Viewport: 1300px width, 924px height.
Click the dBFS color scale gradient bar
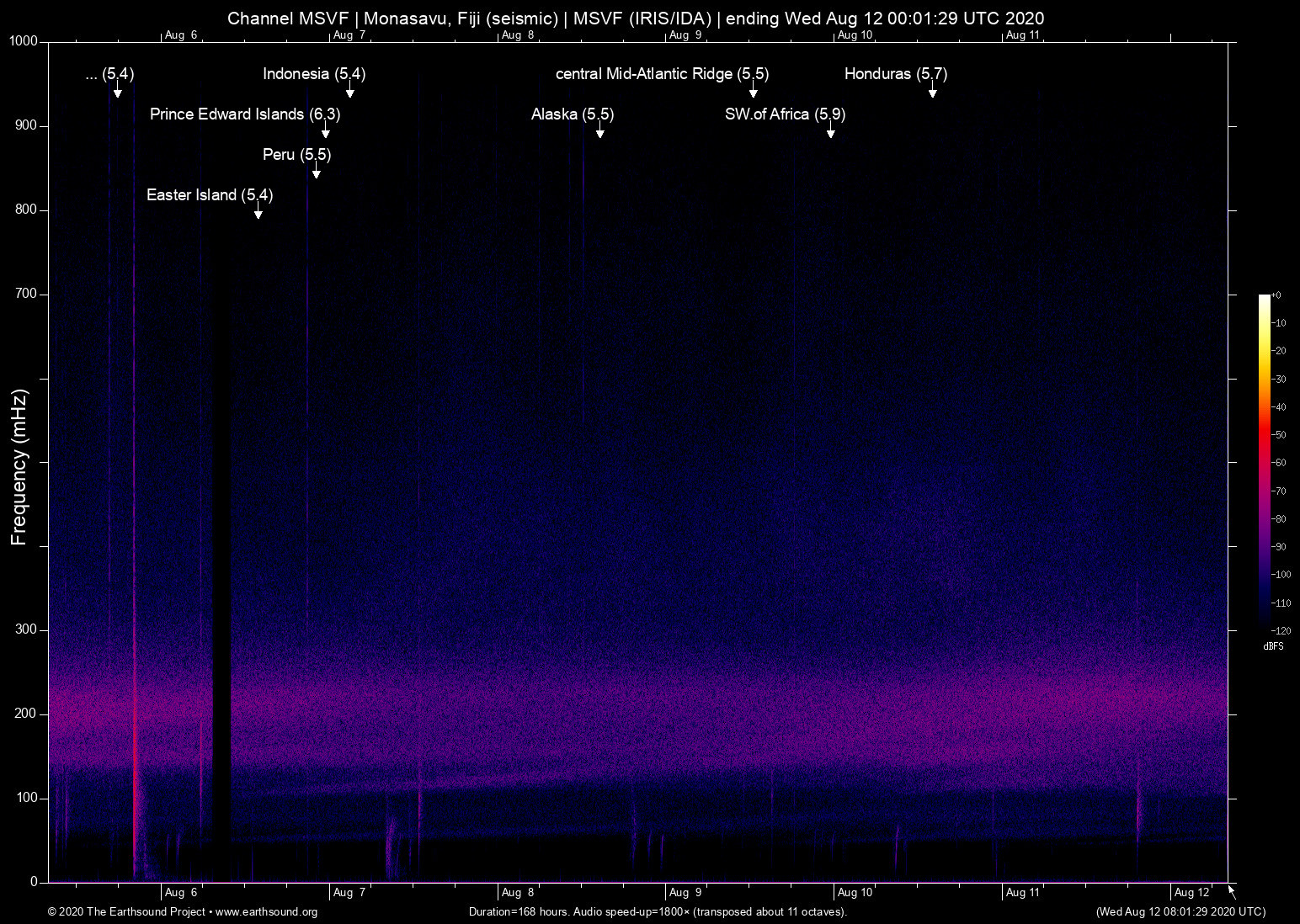pos(1265,461)
